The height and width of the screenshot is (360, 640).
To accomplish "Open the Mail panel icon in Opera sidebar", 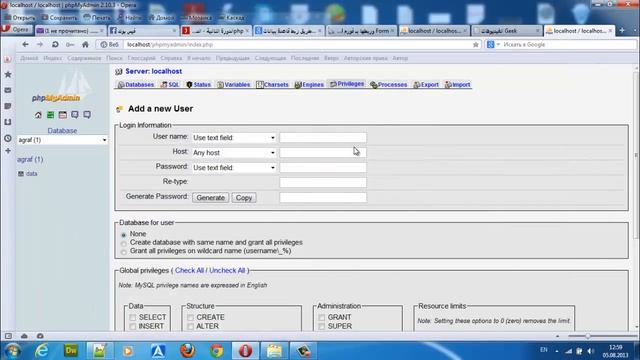I will (x=8, y=90).
